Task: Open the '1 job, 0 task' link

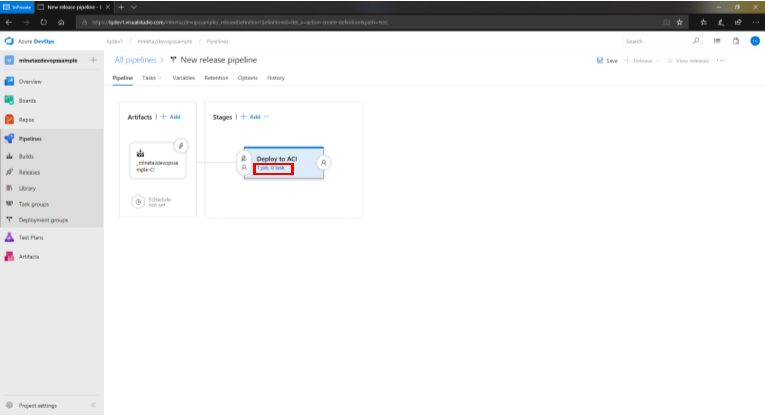Action: pyautogui.click(x=273, y=168)
